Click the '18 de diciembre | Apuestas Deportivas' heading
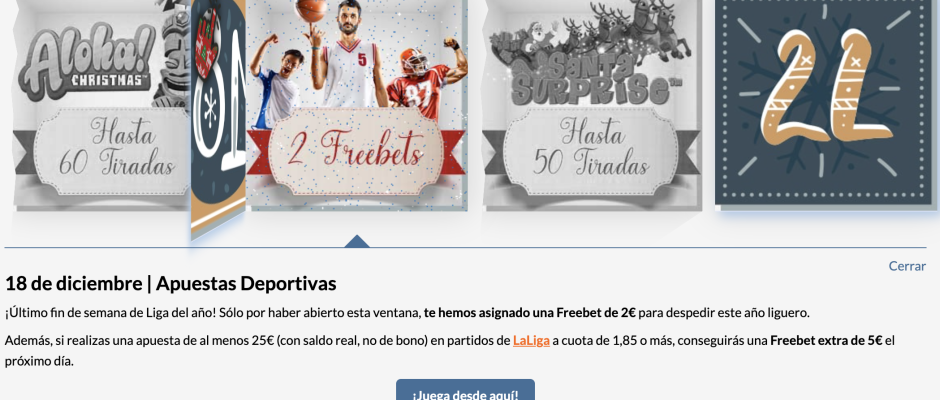This screenshot has width=940, height=400. (170, 284)
